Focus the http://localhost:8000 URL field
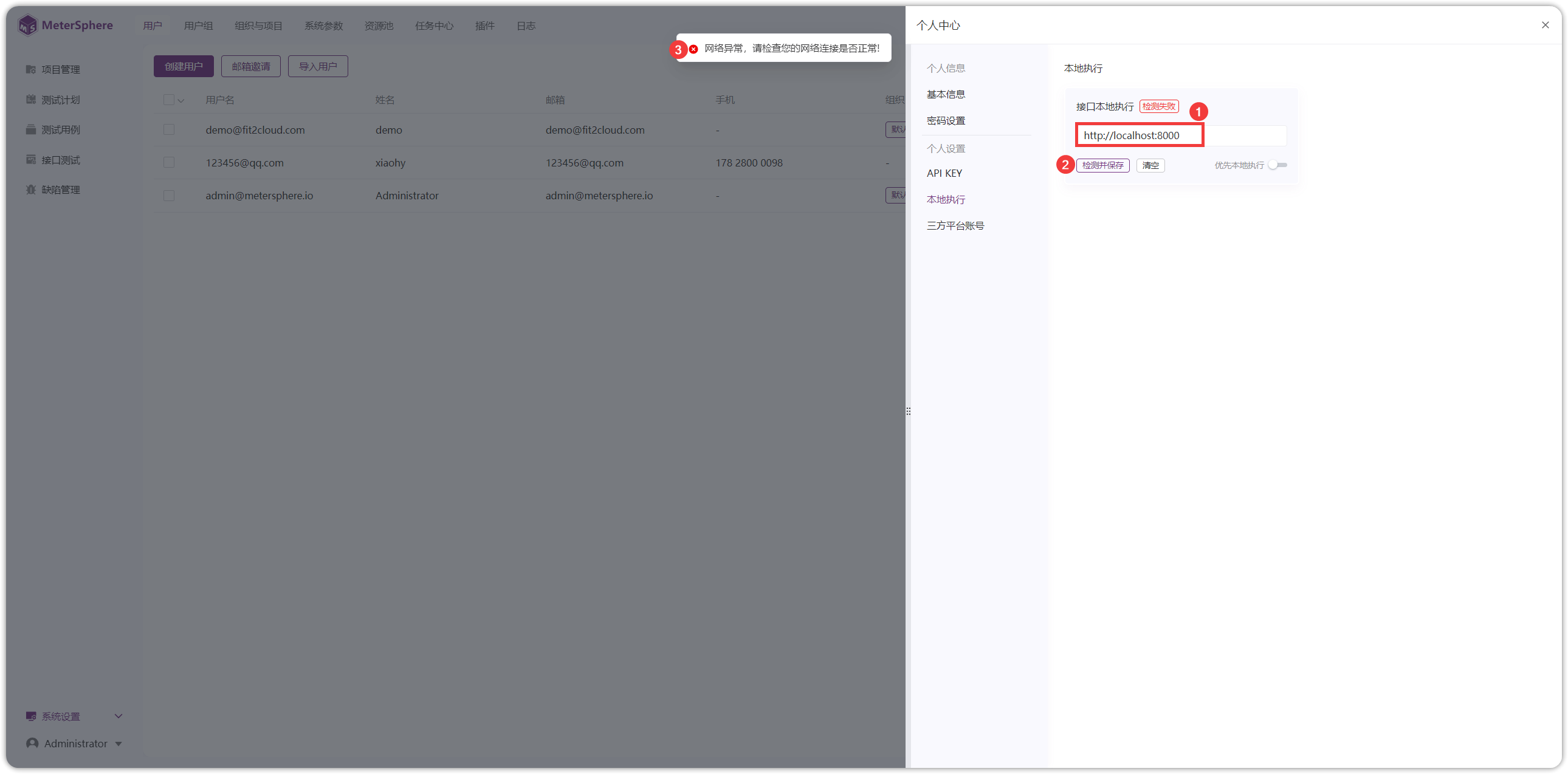Viewport: 1568px width, 774px height. coord(1181,135)
